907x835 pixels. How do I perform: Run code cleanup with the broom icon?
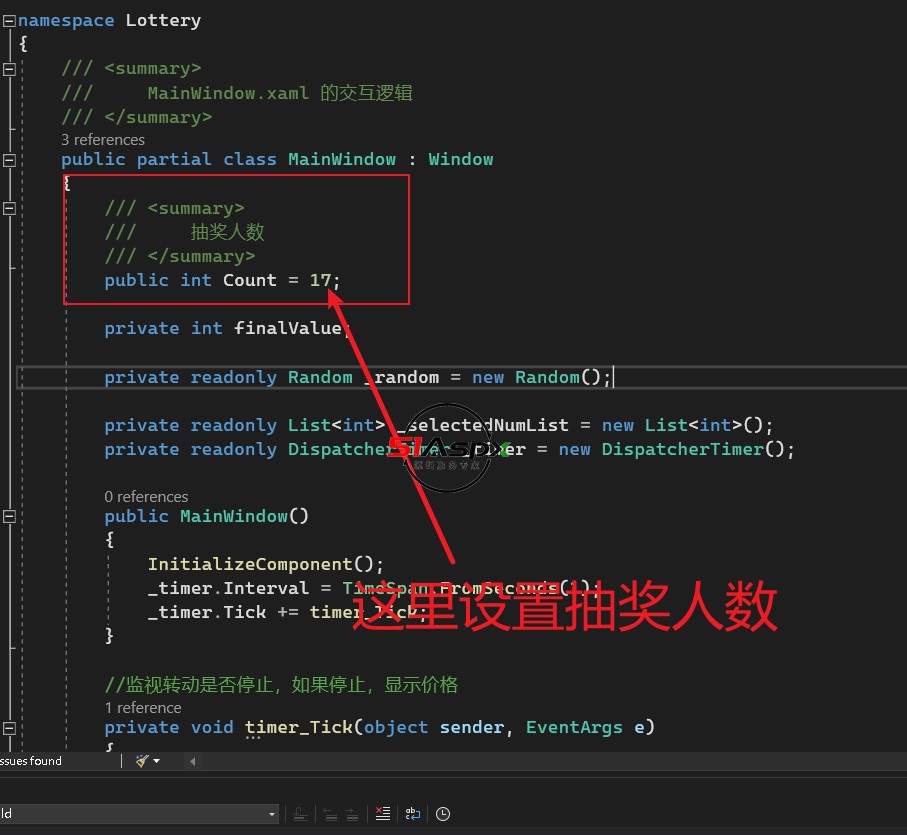click(142, 761)
